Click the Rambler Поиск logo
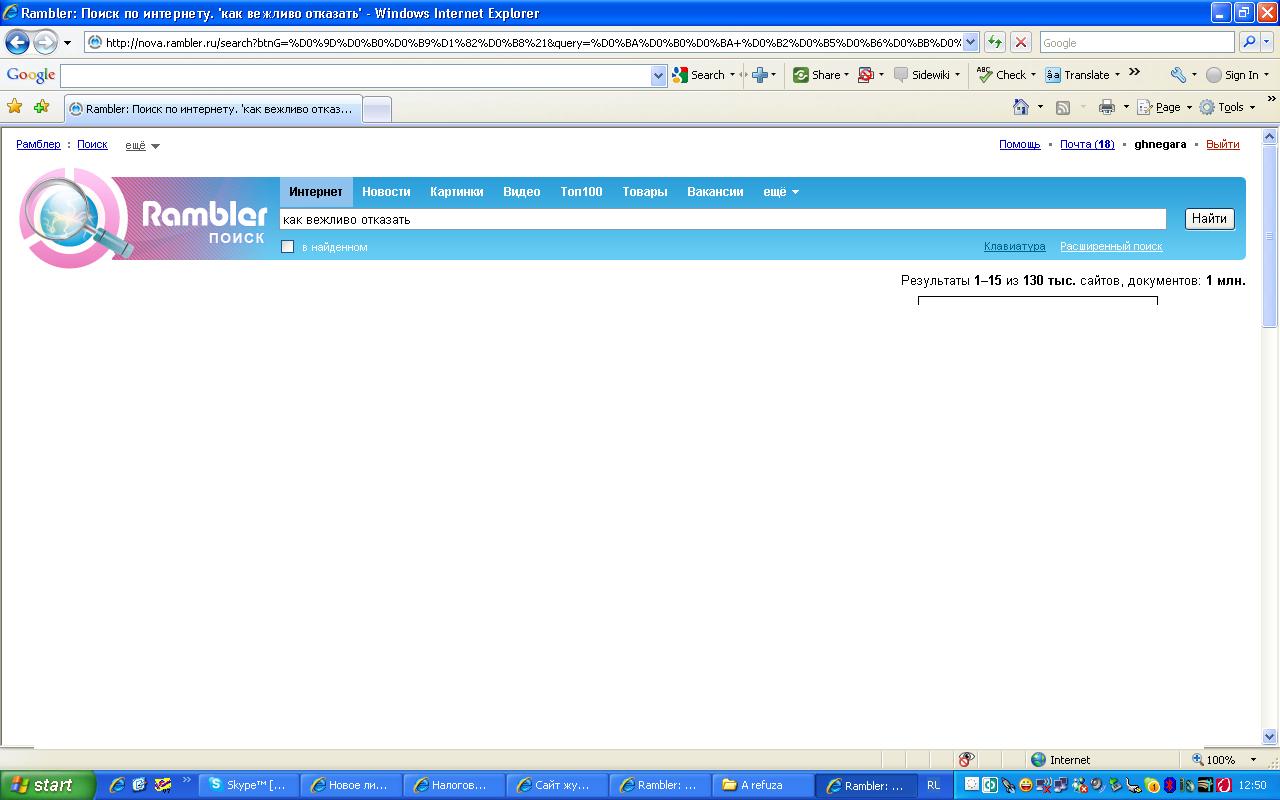 (x=143, y=219)
